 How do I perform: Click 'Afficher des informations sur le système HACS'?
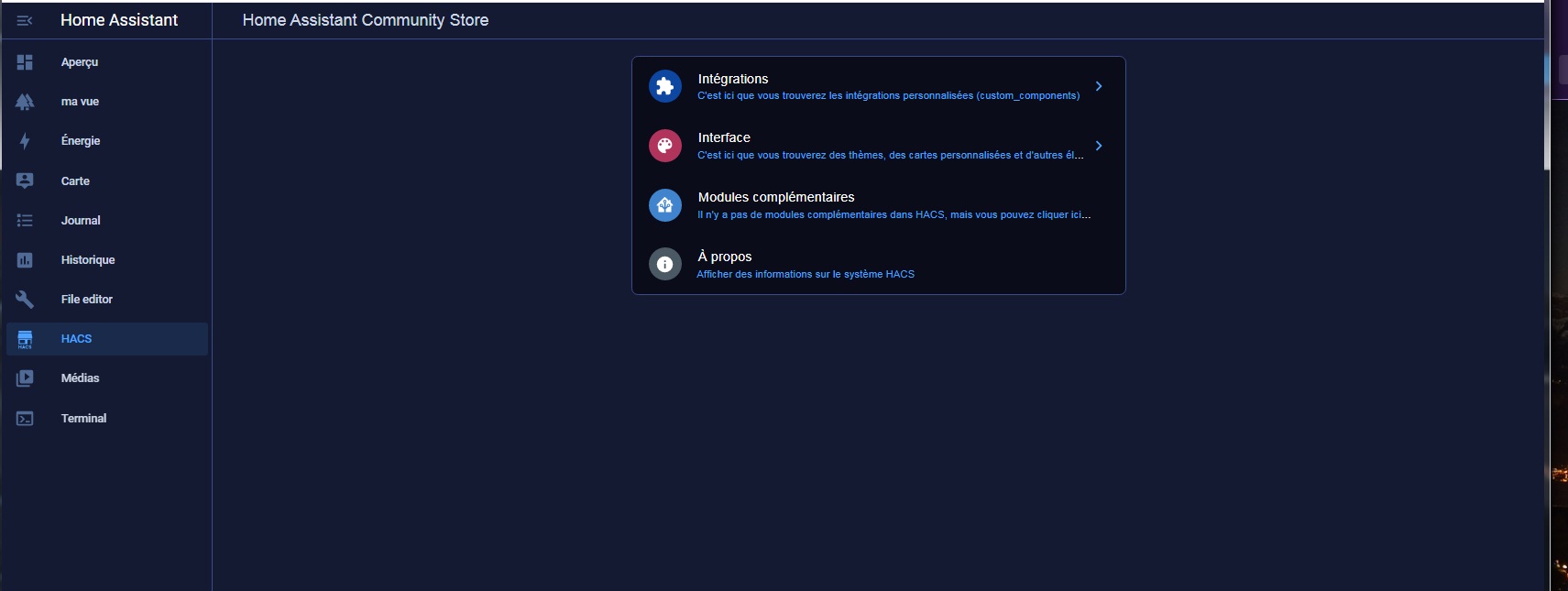(806, 274)
